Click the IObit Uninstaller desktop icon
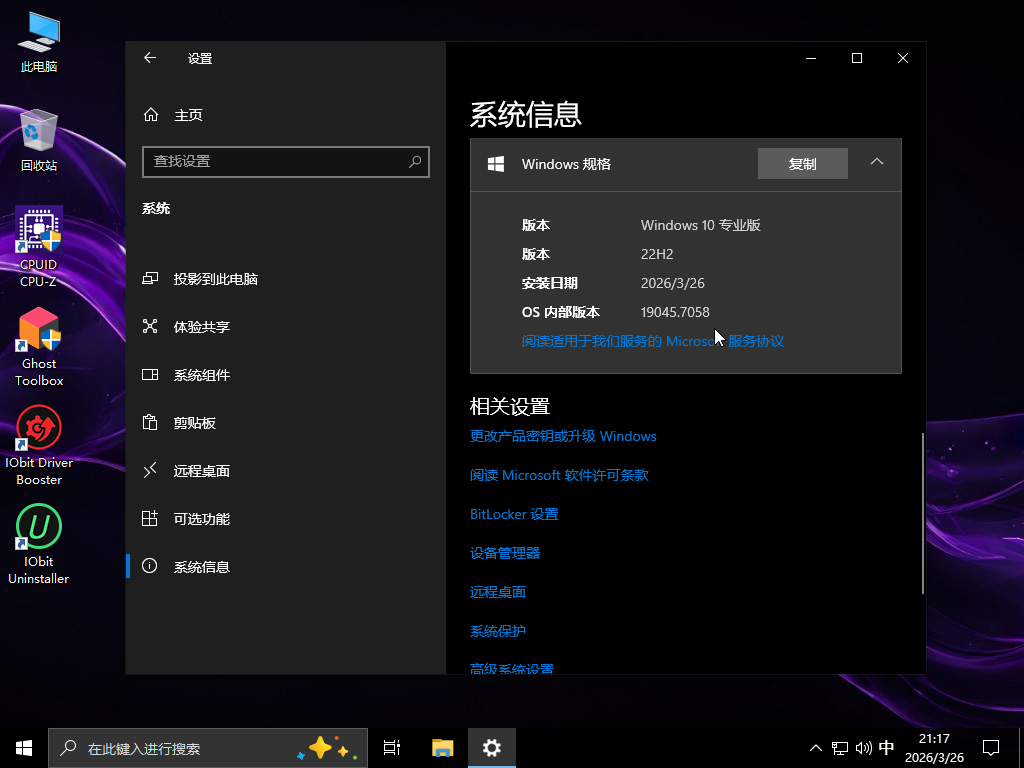Viewport: 1024px width, 768px height. click(x=39, y=544)
